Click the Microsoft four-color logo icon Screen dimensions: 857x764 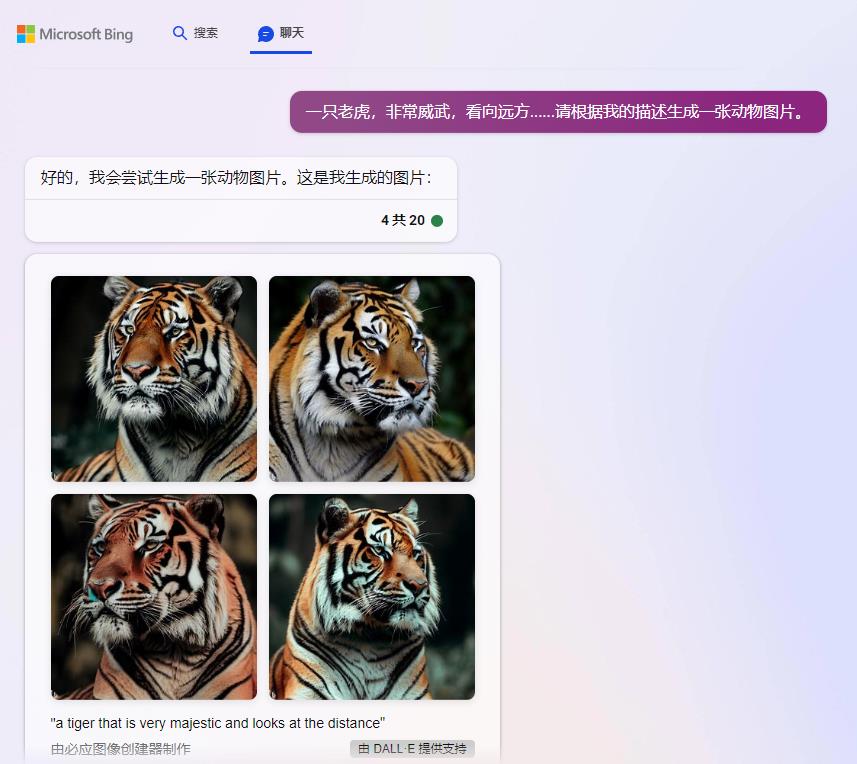26,34
